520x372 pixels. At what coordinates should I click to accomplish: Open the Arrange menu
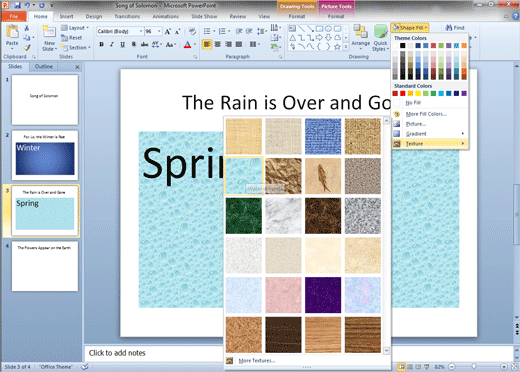361,38
